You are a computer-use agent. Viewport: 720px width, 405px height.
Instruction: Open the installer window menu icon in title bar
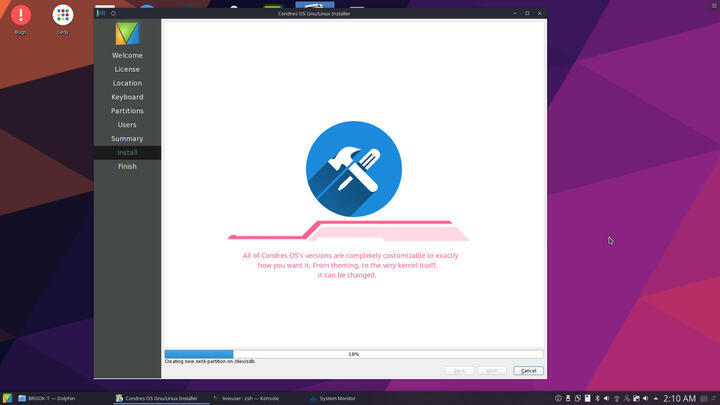[101, 13]
